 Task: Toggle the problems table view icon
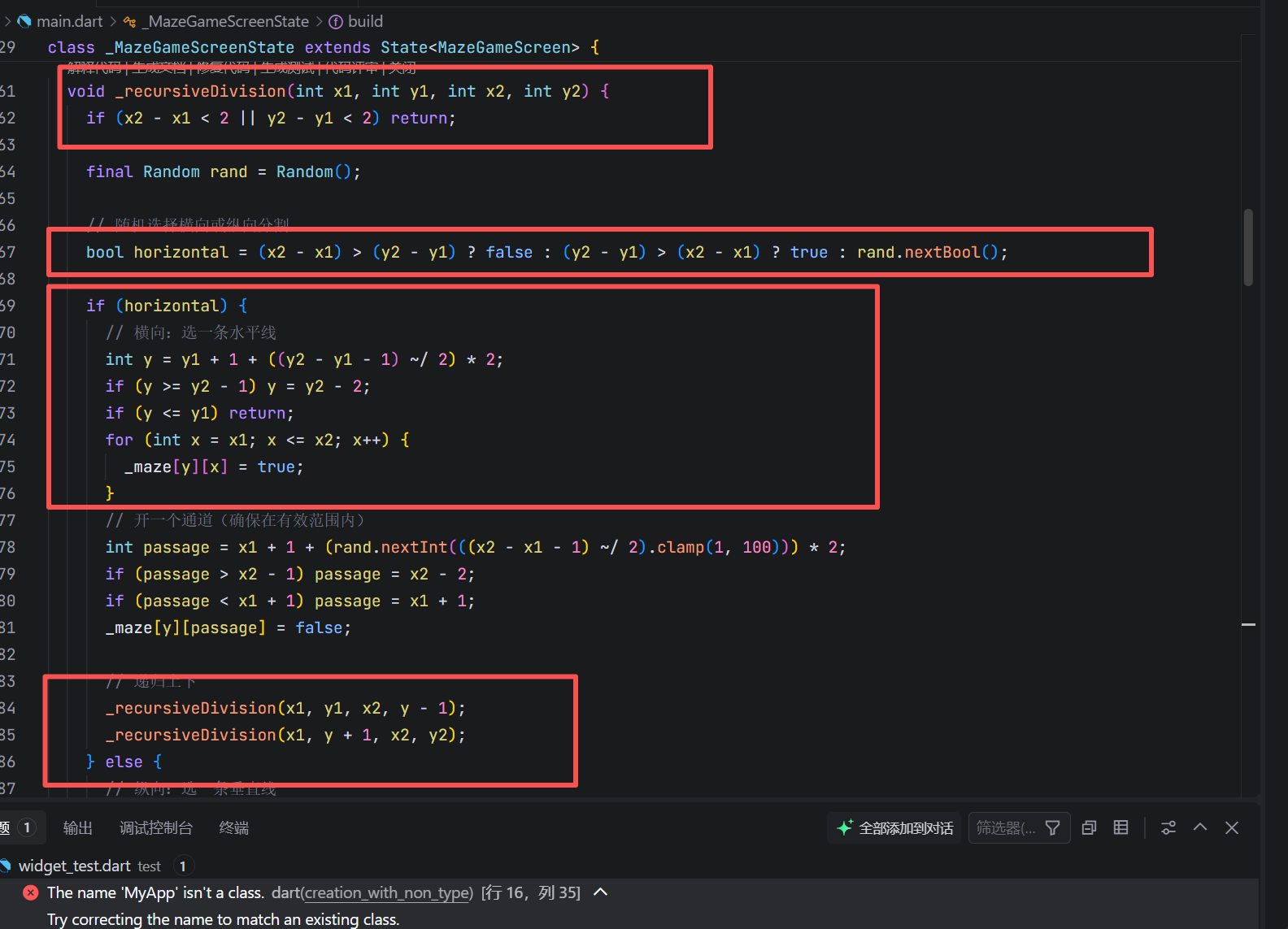pos(1121,827)
